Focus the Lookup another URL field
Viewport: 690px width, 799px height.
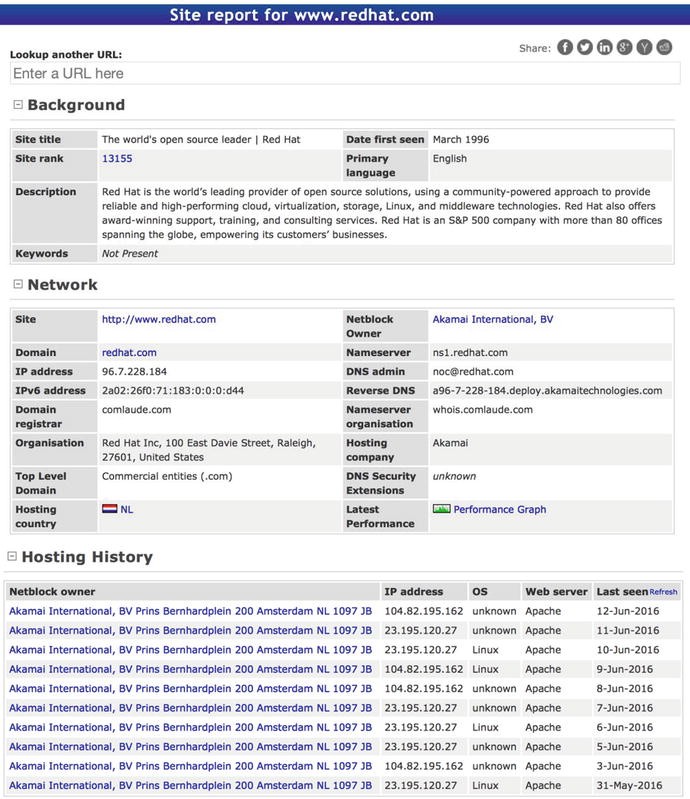coord(345,73)
